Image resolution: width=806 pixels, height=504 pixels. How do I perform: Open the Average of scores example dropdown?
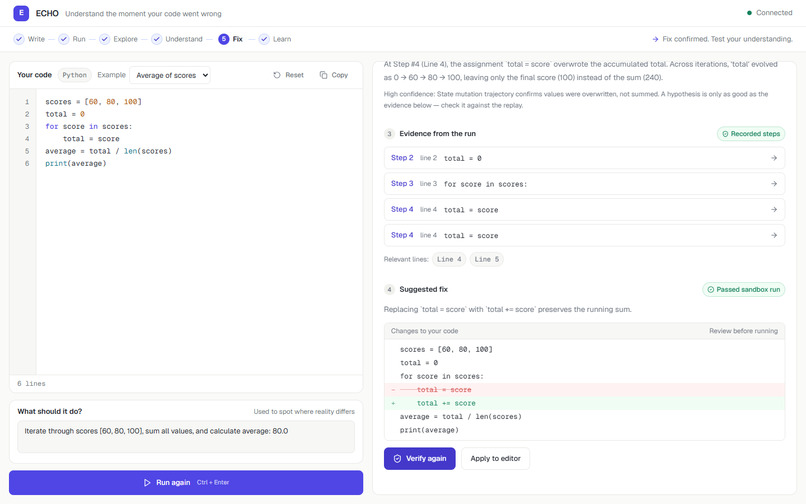(170, 75)
